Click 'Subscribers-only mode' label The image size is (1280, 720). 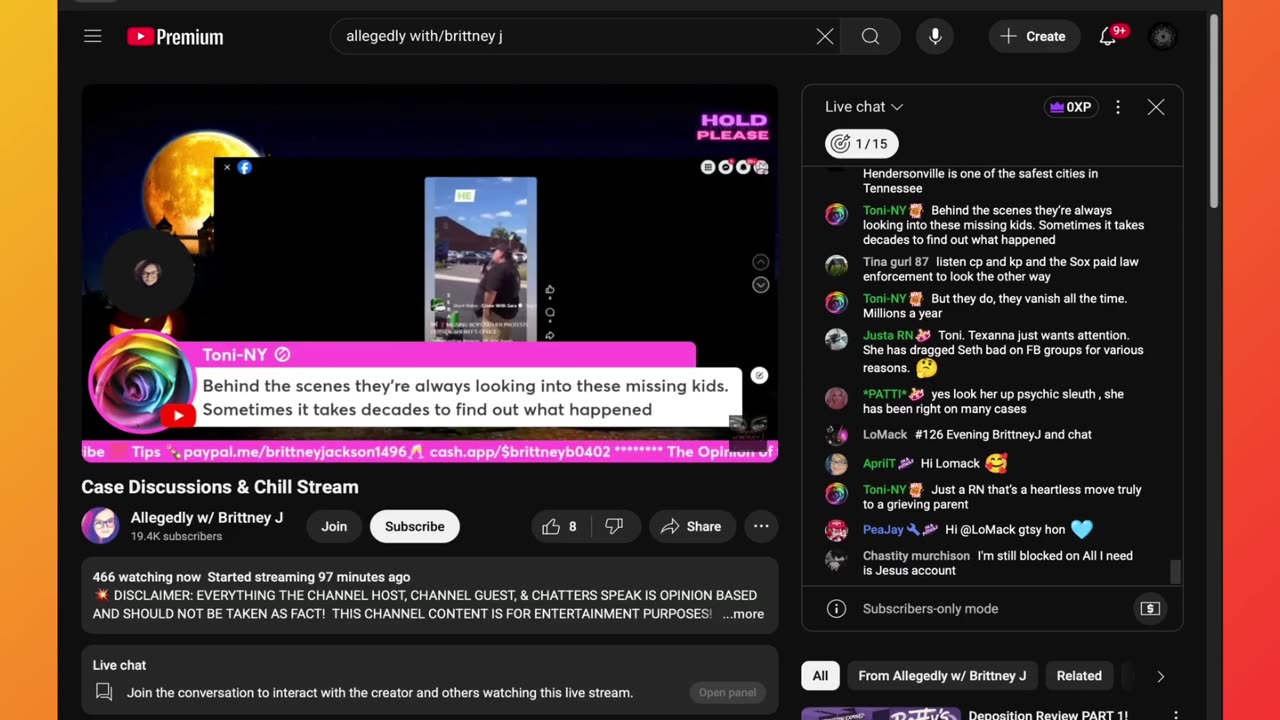pyautogui.click(x=930, y=609)
